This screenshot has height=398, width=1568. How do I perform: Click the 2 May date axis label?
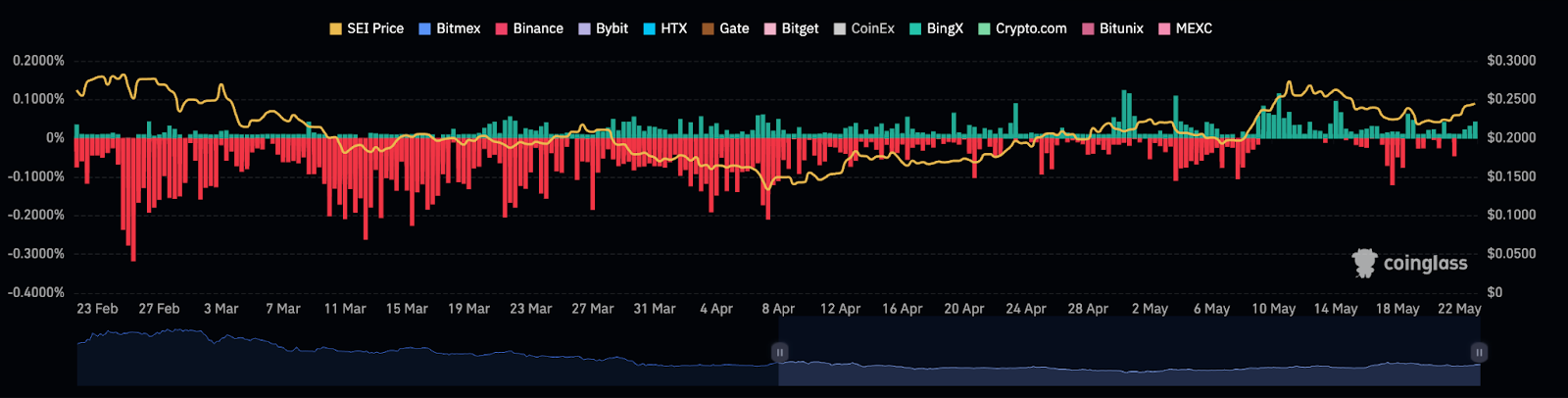point(1150,309)
